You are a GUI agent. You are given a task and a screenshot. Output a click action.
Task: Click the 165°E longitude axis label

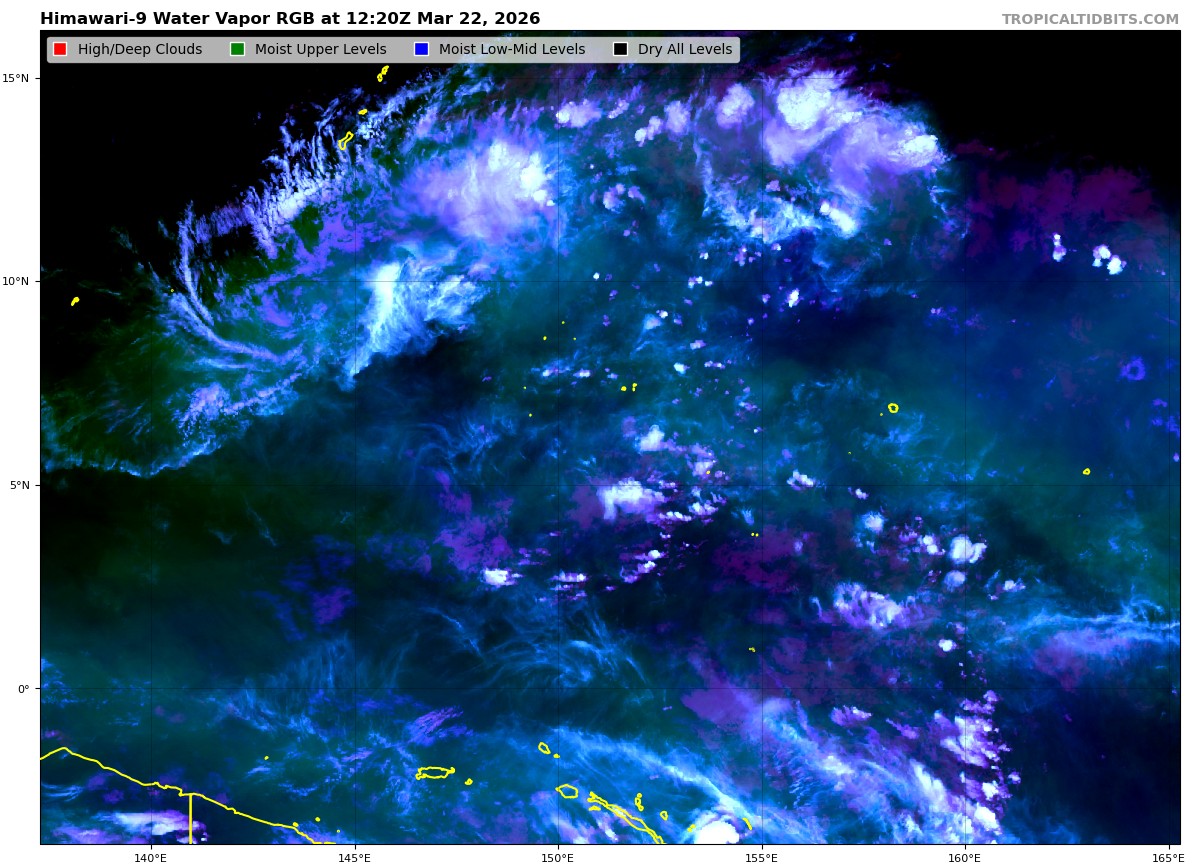1166,857
